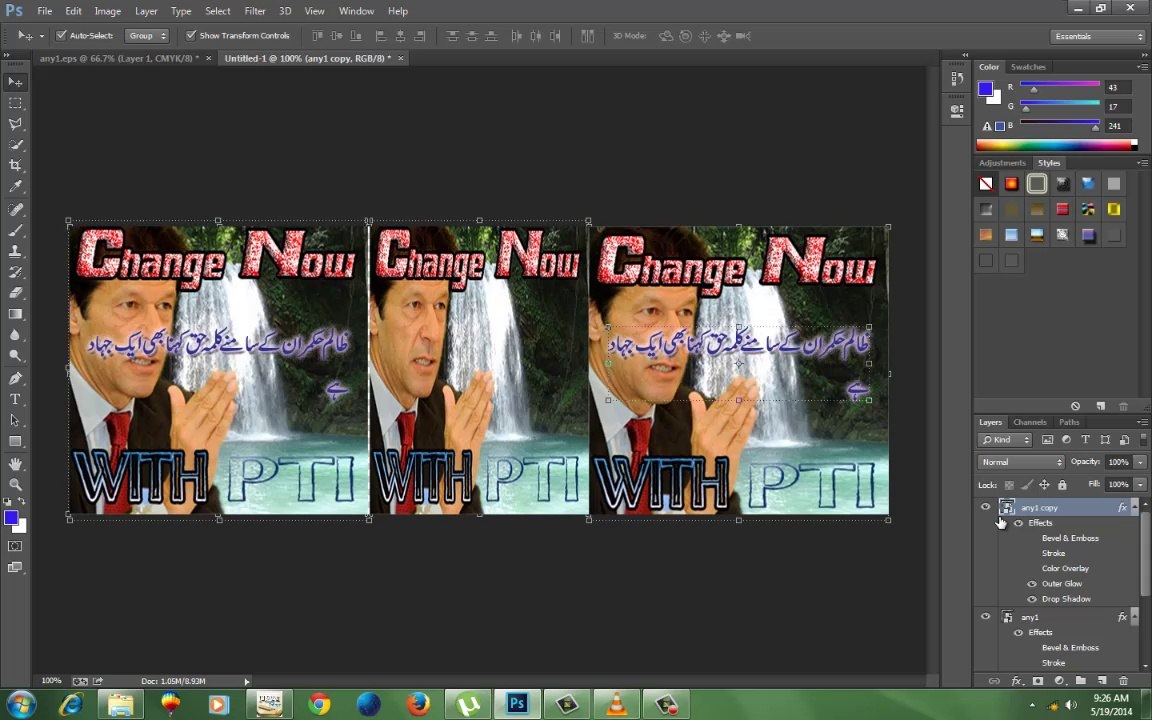
Task: Toggle the Auto-Select checkbox
Action: tap(61, 35)
